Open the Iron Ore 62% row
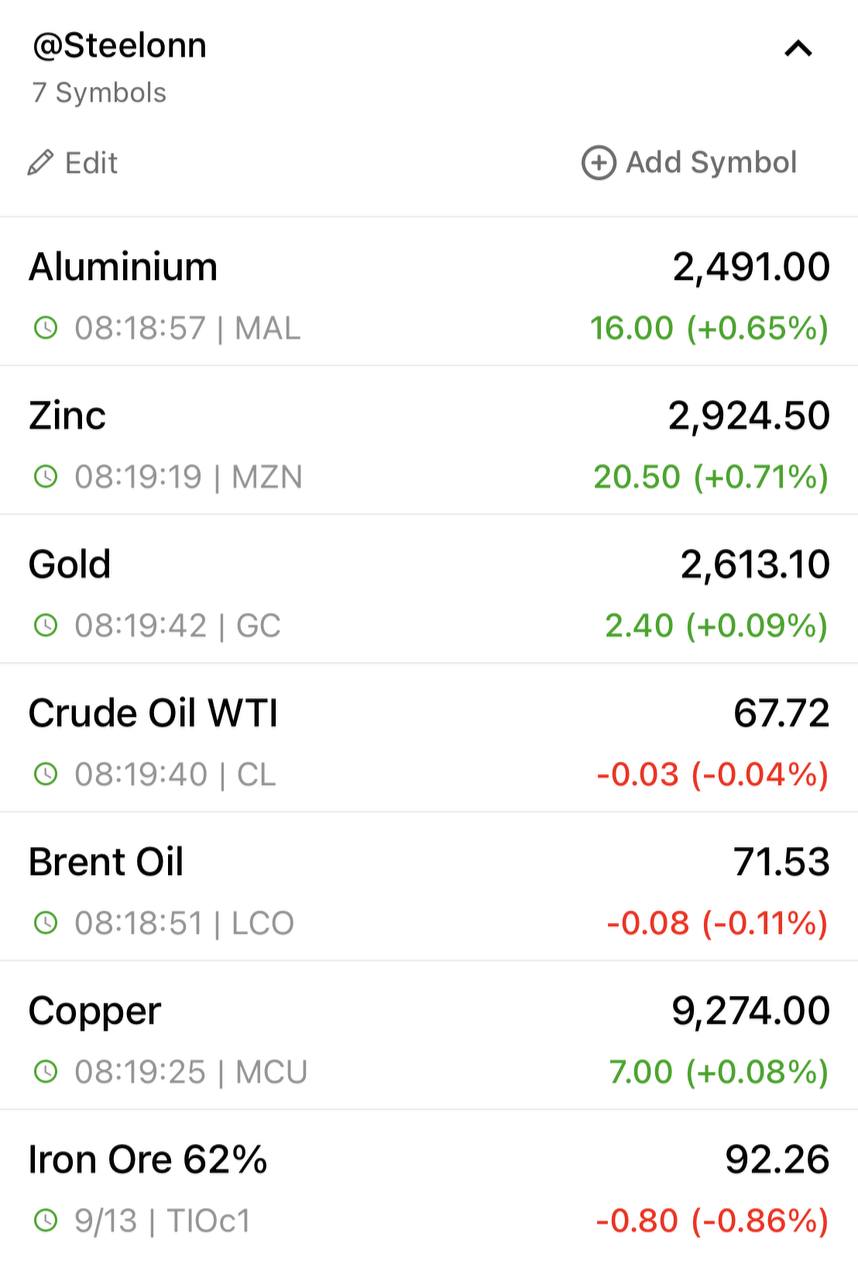The width and height of the screenshot is (858, 1280). pyautogui.click(x=429, y=1185)
